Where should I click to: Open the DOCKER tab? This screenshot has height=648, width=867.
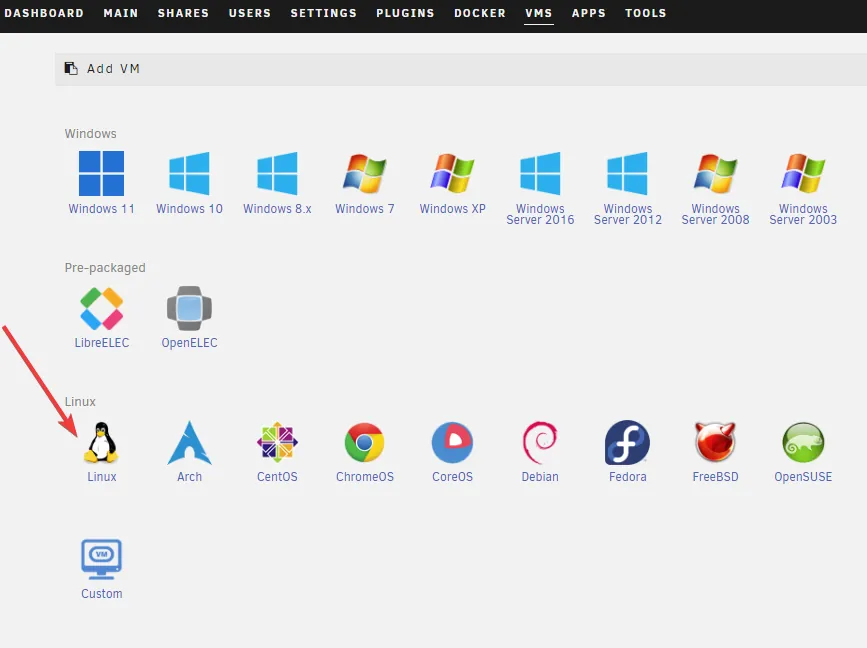click(x=479, y=13)
